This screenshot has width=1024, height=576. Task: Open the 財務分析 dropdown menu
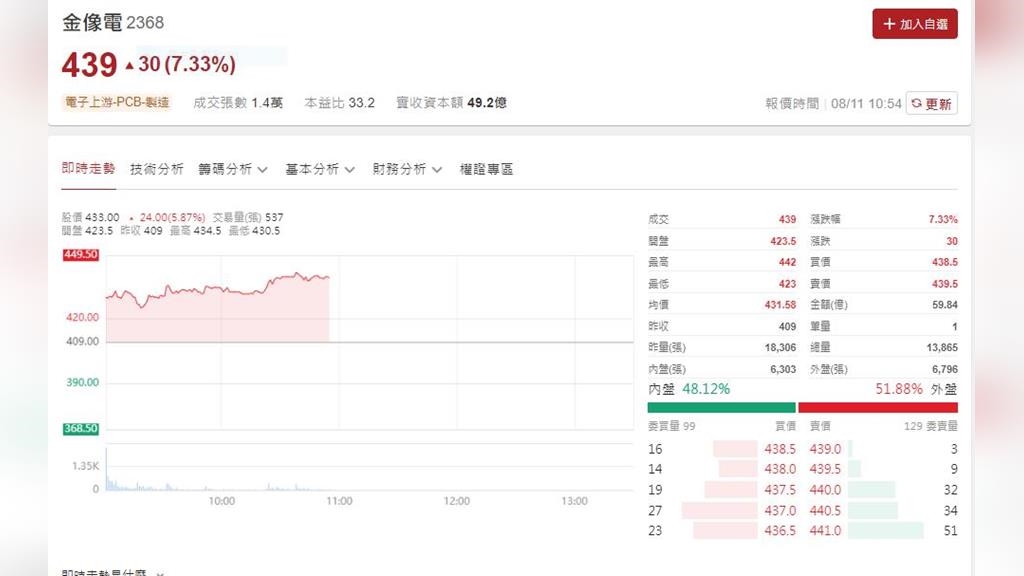click(407, 169)
